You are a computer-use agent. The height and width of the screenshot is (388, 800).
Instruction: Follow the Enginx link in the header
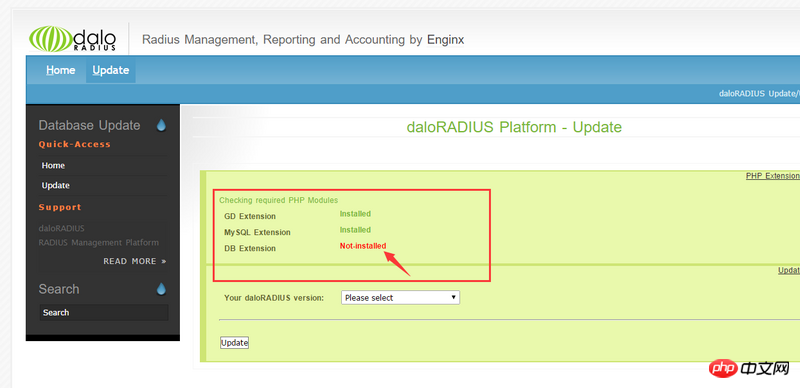tap(445, 40)
